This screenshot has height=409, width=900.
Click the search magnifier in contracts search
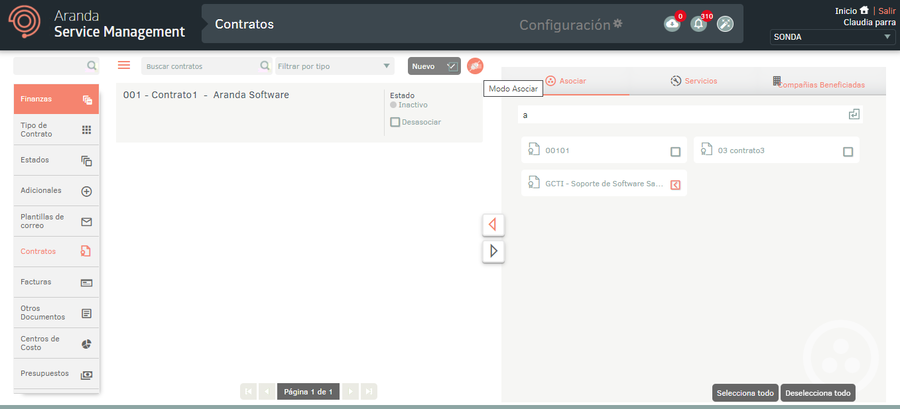pyautogui.click(x=265, y=66)
